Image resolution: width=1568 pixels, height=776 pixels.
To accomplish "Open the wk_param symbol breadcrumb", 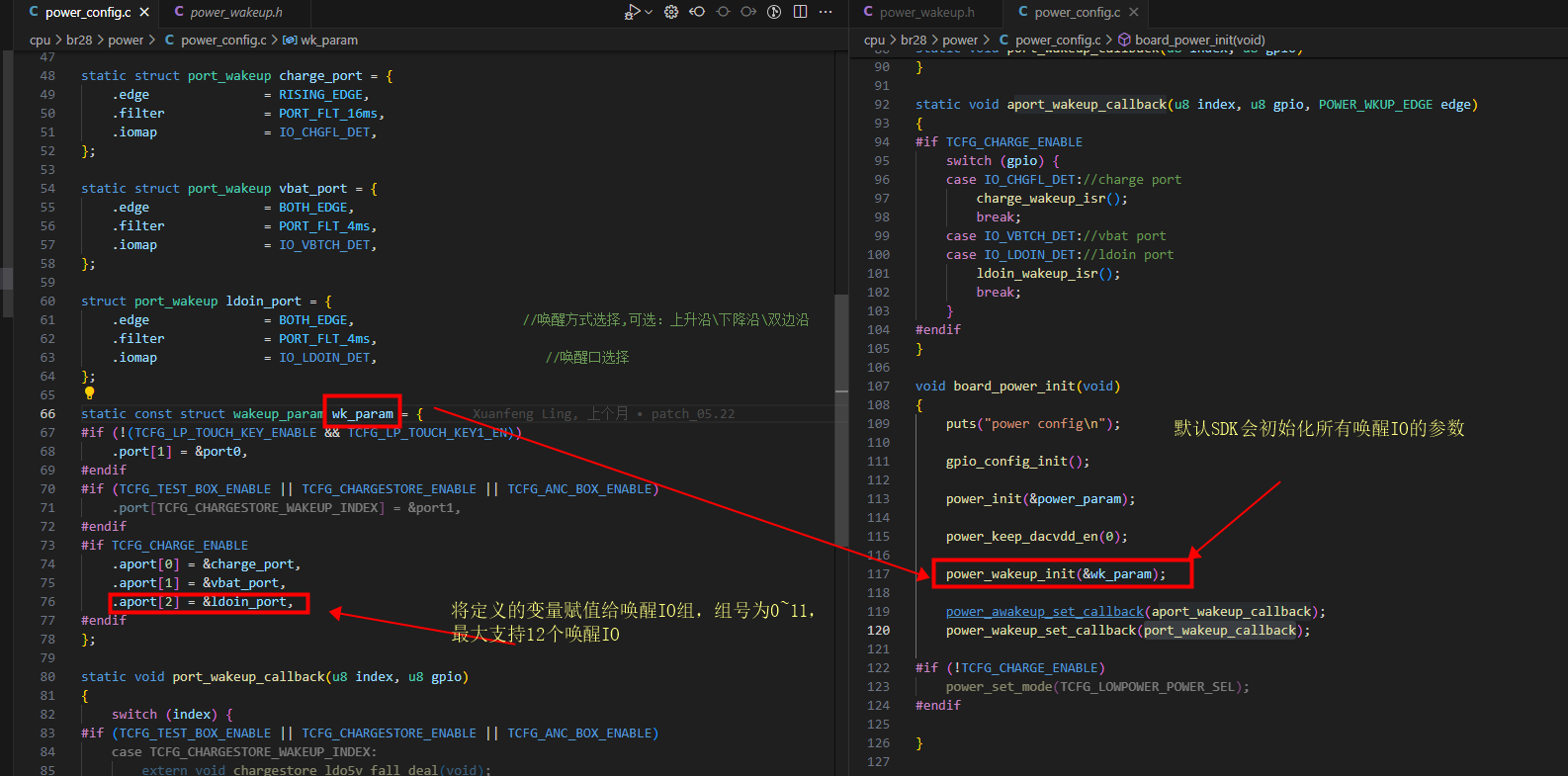I will pos(320,41).
